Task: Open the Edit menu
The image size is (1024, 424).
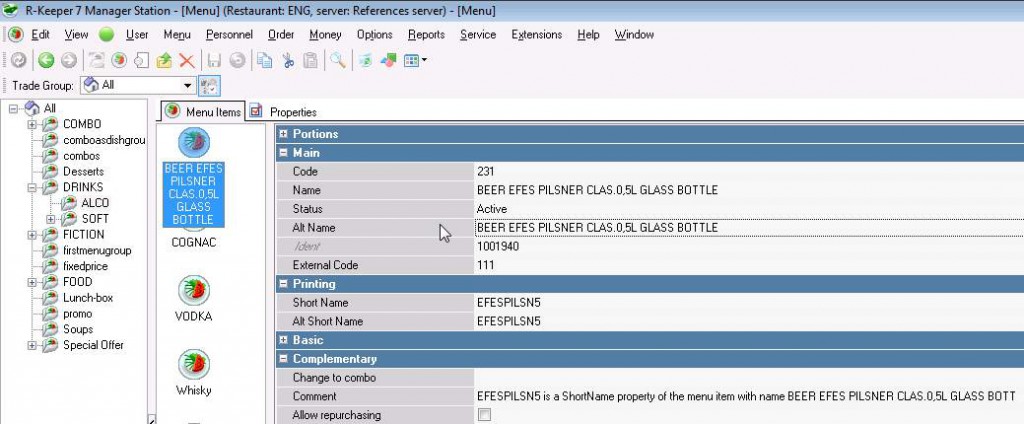Action: (40, 35)
